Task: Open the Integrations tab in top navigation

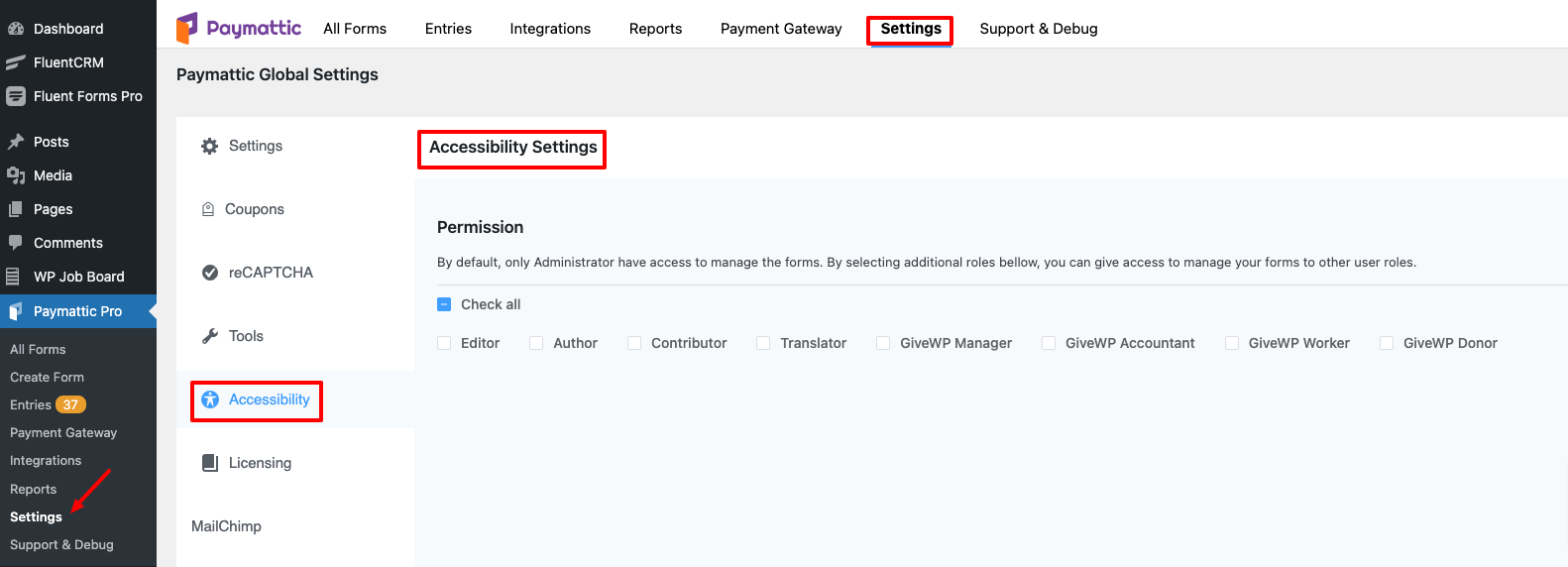Action: click(550, 29)
